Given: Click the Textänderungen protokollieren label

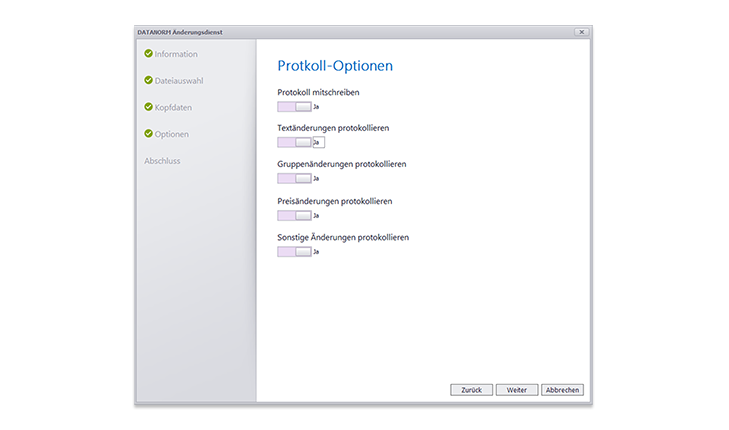Looking at the screenshot, I should pos(333,128).
